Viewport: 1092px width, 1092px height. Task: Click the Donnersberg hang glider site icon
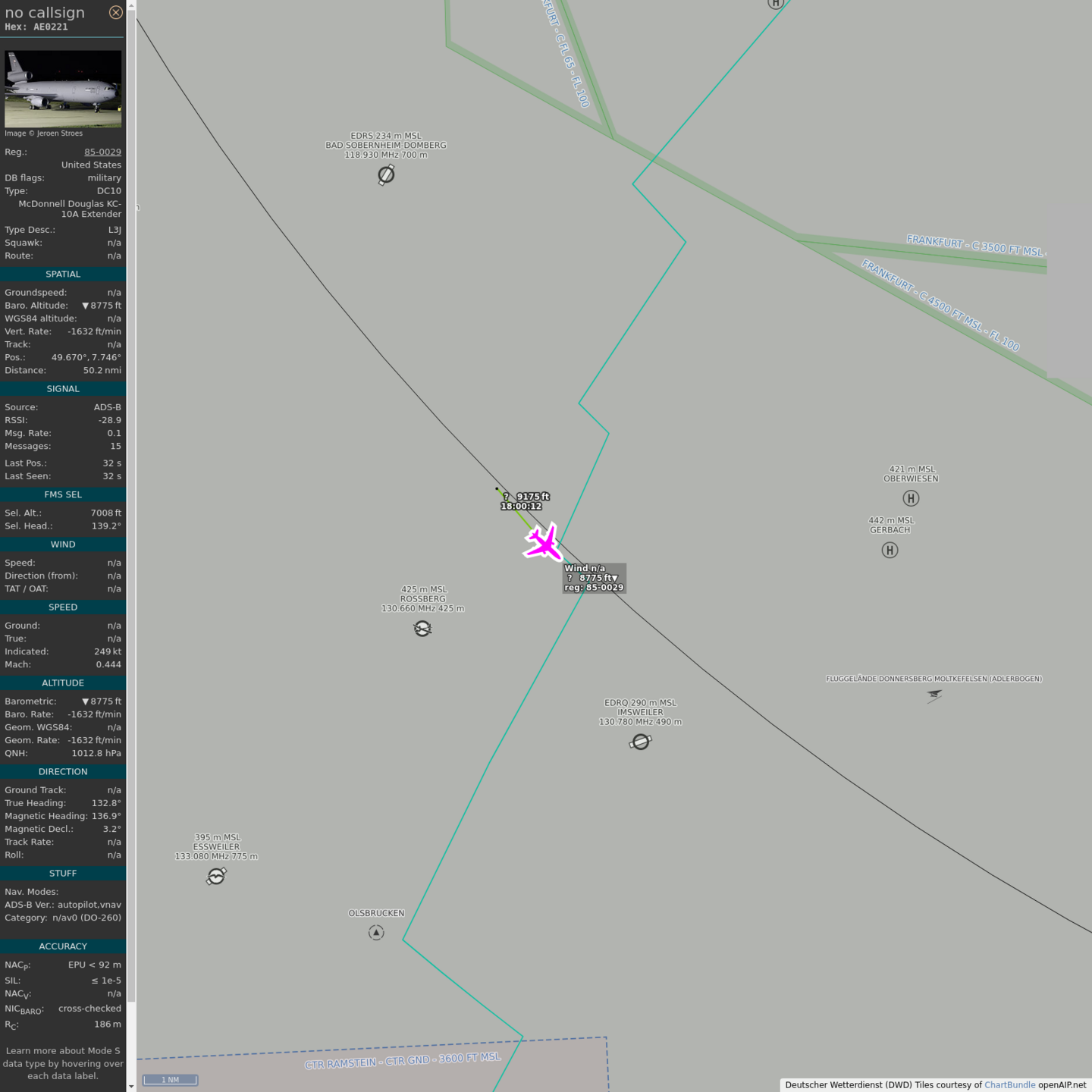(934, 695)
